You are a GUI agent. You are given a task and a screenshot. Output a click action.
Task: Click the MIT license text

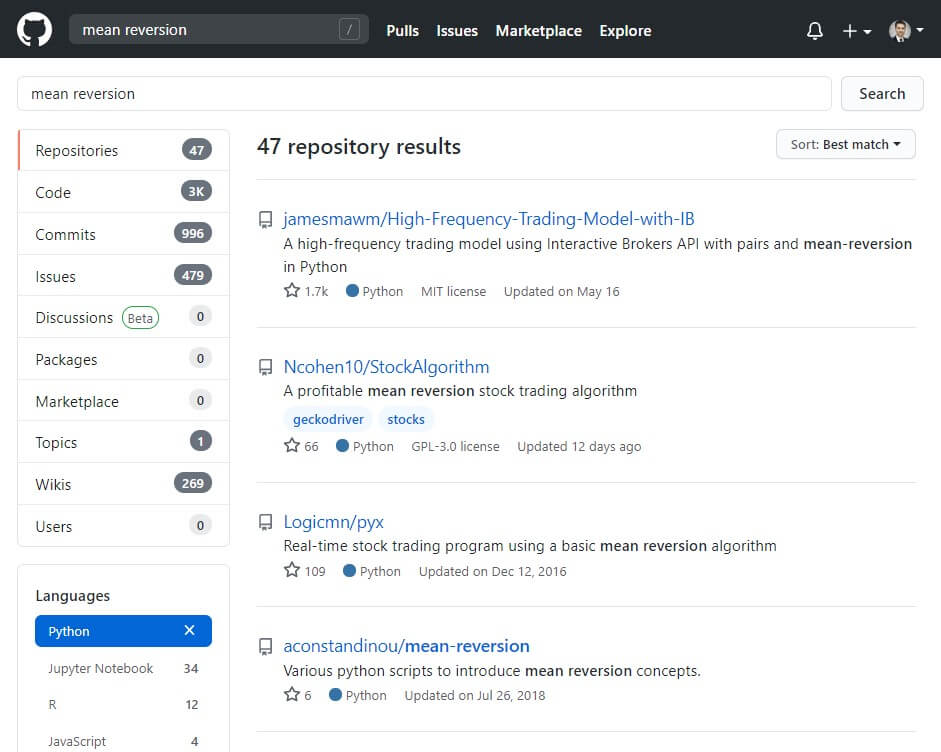coord(453,292)
